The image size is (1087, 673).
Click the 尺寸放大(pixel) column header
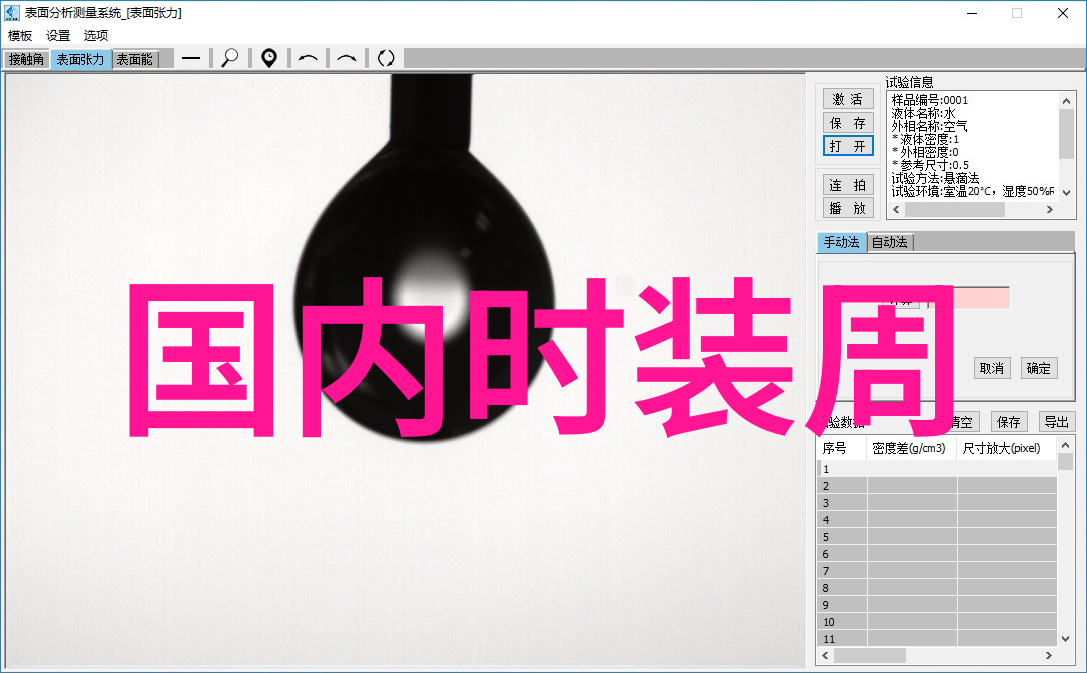point(1007,448)
